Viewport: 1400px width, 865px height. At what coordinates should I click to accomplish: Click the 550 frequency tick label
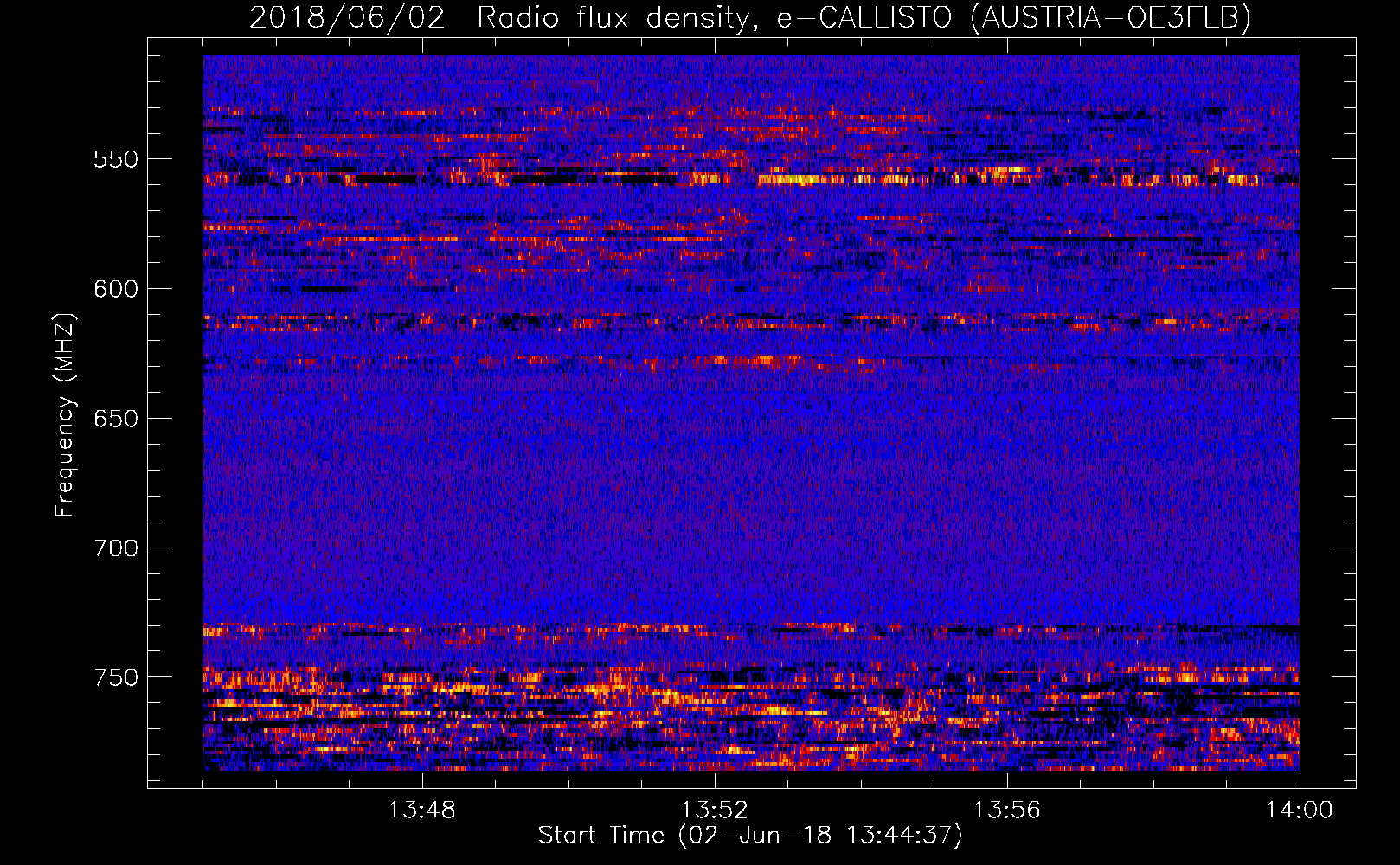116,159
